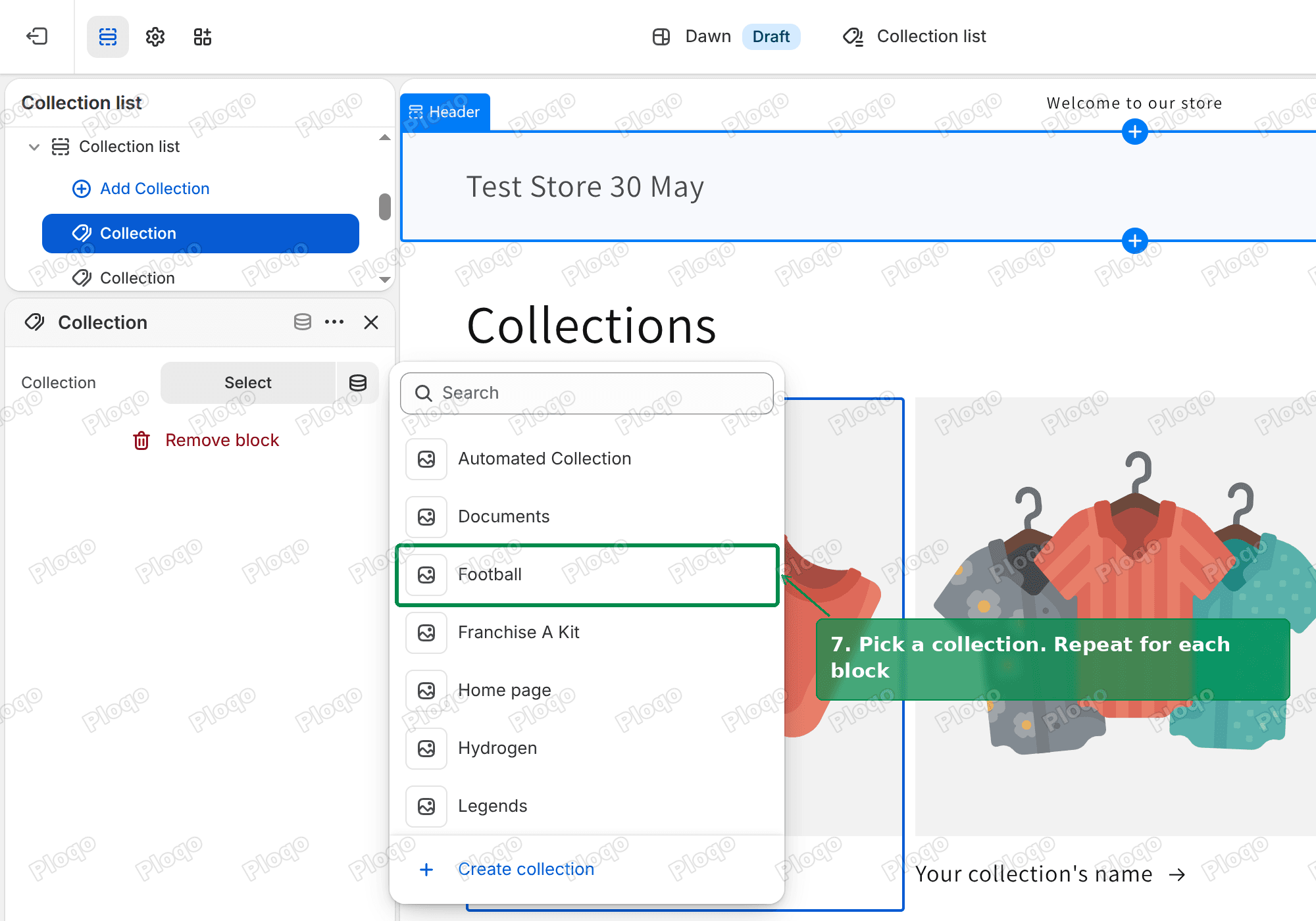Image resolution: width=1316 pixels, height=921 pixels.
Task: Click the exit editor icon
Action: (x=37, y=36)
